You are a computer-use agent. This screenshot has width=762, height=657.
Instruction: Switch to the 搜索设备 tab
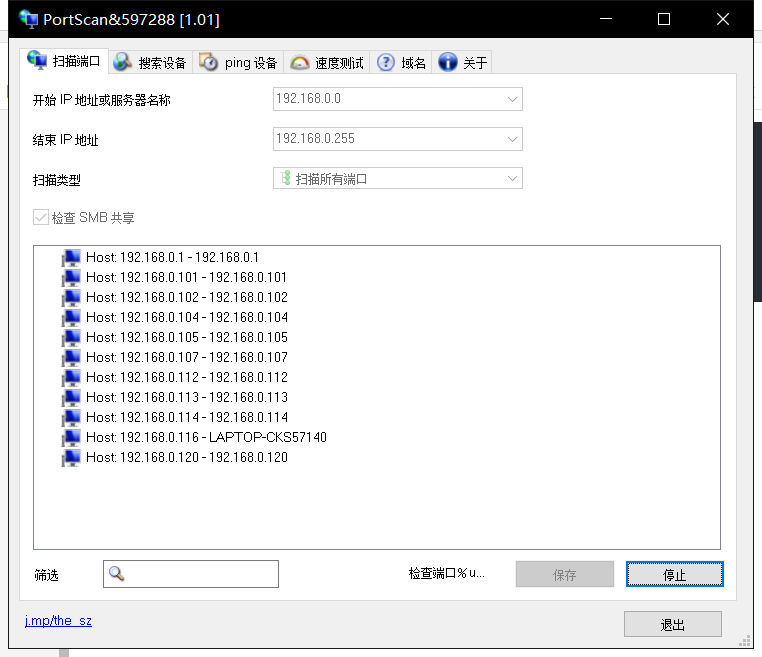point(151,63)
